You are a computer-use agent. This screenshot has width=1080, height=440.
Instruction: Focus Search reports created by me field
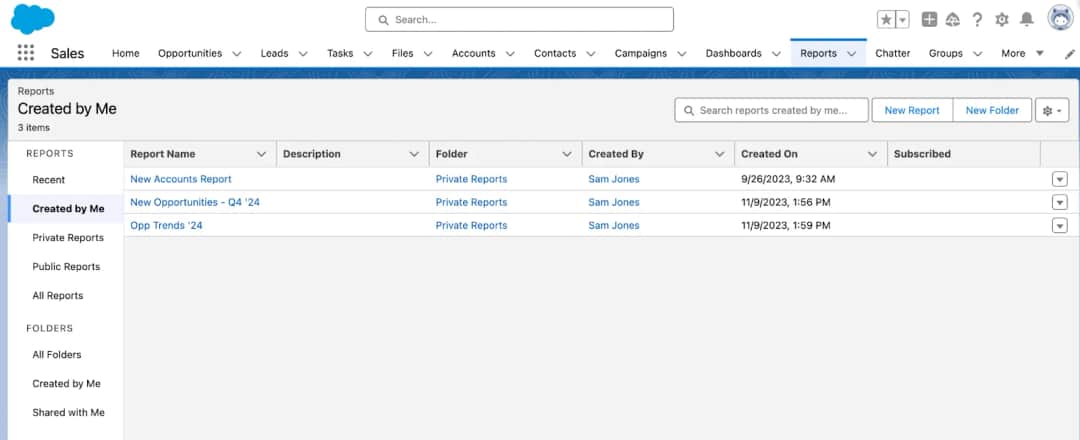click(x=771, y=110)
